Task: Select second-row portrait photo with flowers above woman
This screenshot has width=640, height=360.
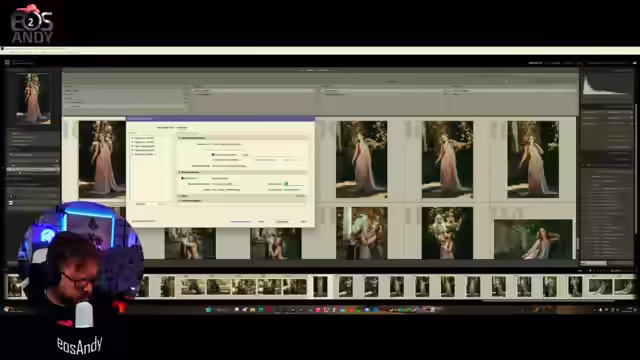Action: click(x=447, y=233)
